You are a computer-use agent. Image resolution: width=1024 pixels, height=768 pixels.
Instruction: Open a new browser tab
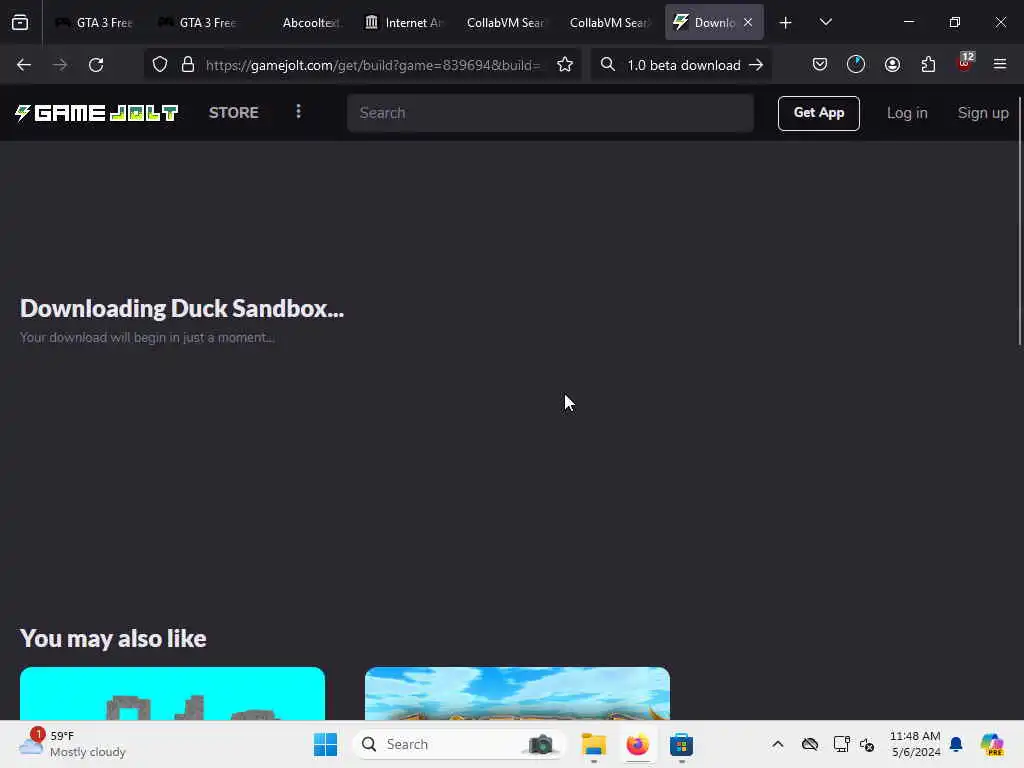click(786, 22)
